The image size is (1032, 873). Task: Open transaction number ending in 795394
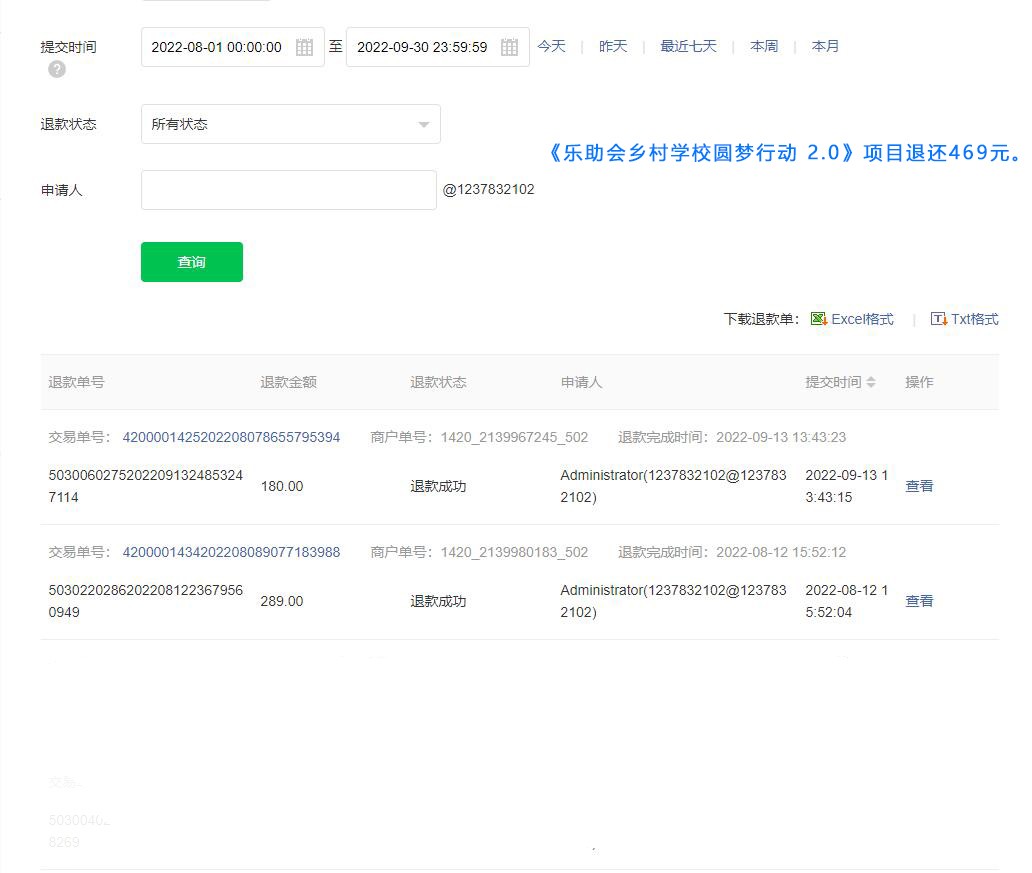tap(231, 437)
